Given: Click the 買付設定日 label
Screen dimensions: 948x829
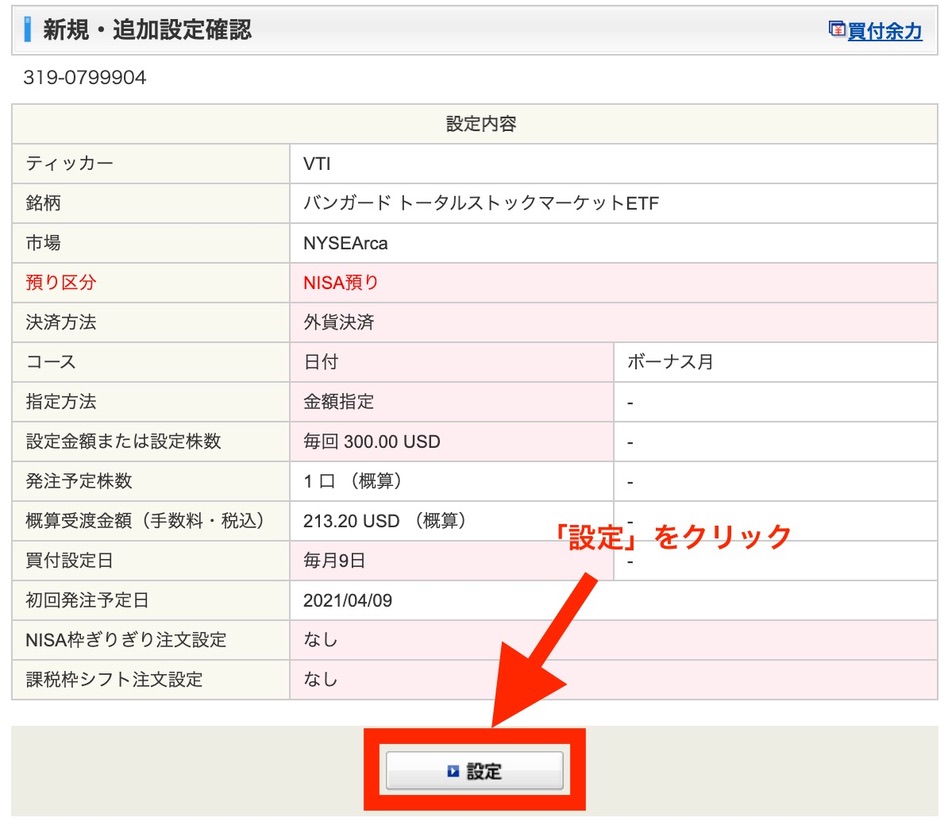Looking at the screenshot, I should point(69,561).
